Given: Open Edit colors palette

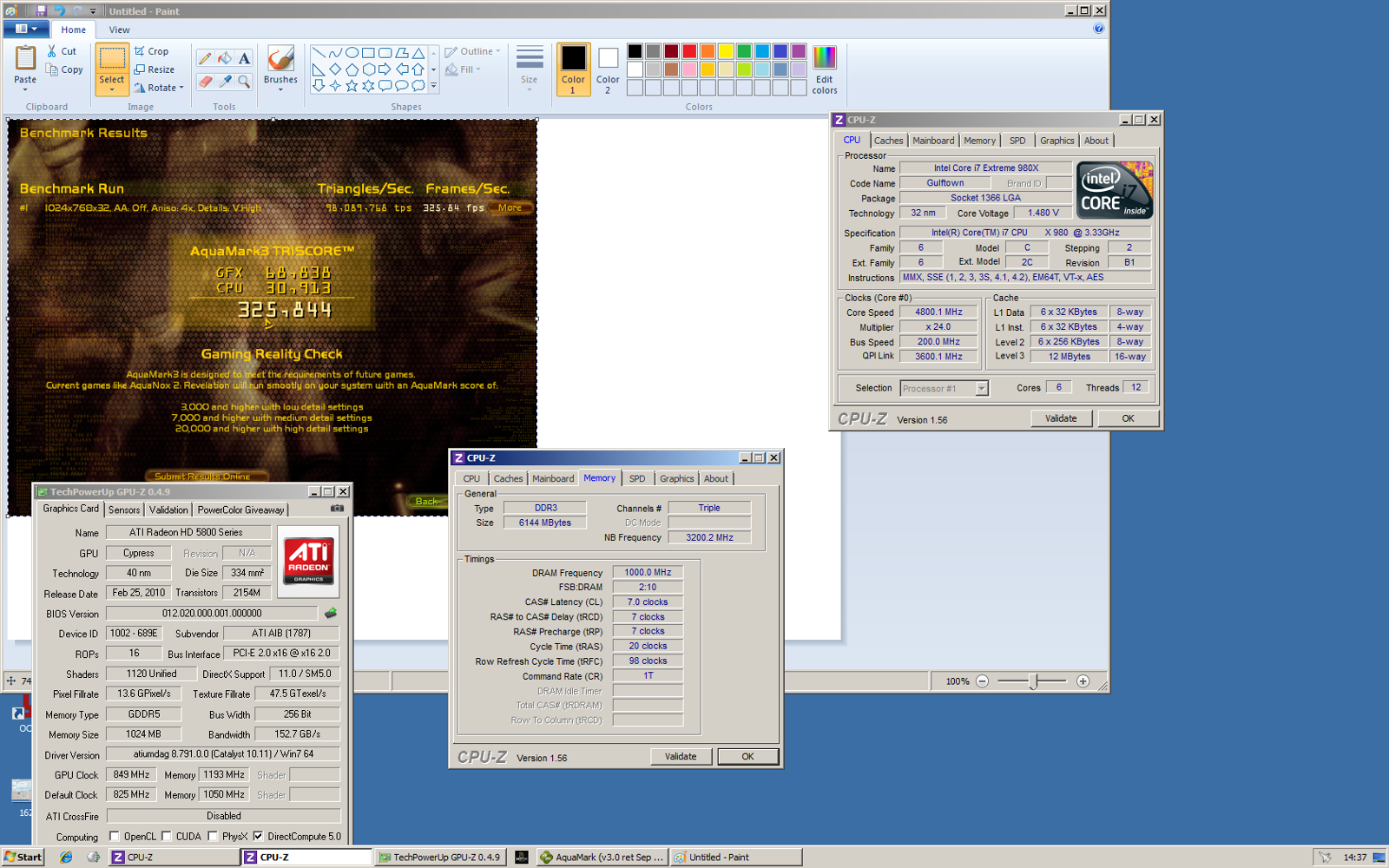Looking at the screenshot, I should 825,69.
